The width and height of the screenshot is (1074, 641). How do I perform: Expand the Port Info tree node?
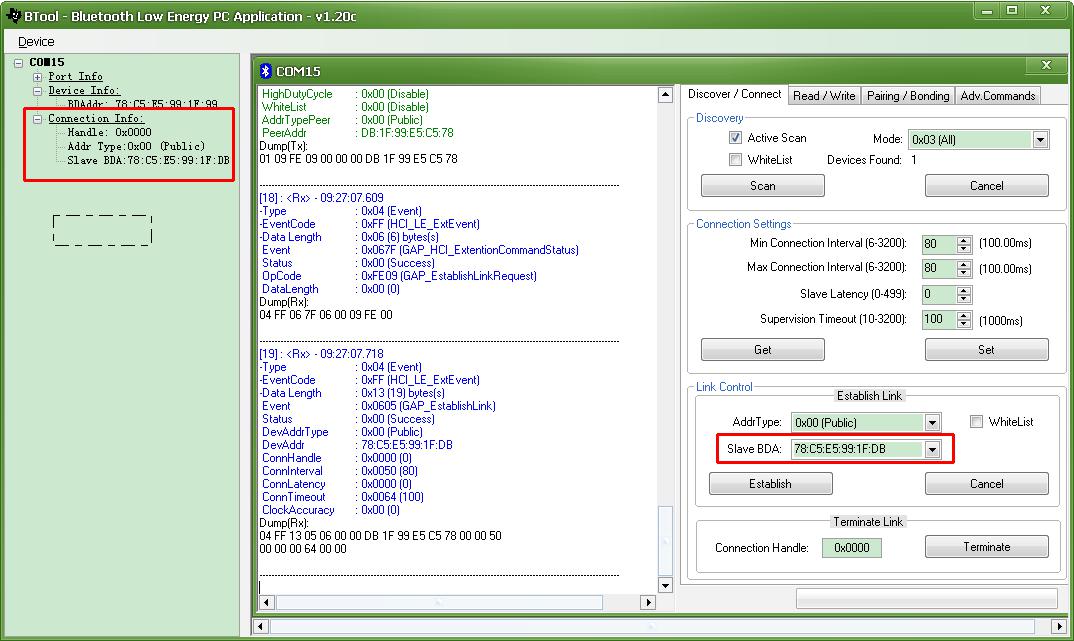click(x=38, y=77)
